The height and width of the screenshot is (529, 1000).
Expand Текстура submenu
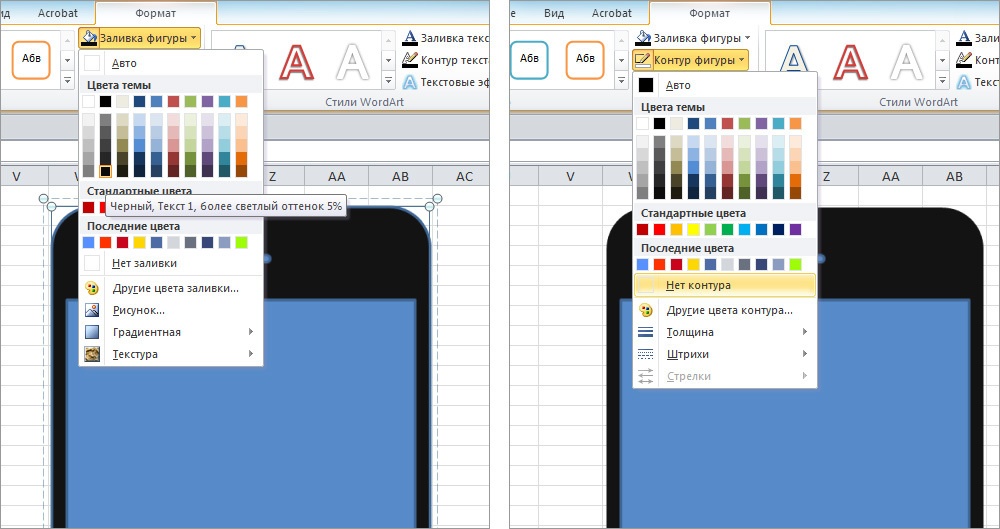click(171, 354)
